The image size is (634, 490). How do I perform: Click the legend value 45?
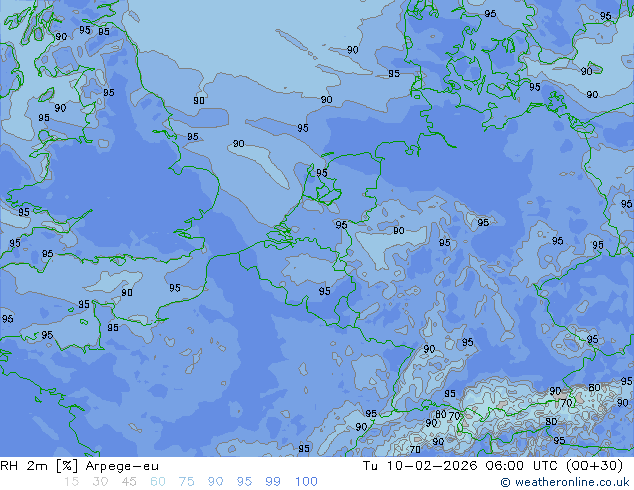pyautogui.click(x=129, y=482)
